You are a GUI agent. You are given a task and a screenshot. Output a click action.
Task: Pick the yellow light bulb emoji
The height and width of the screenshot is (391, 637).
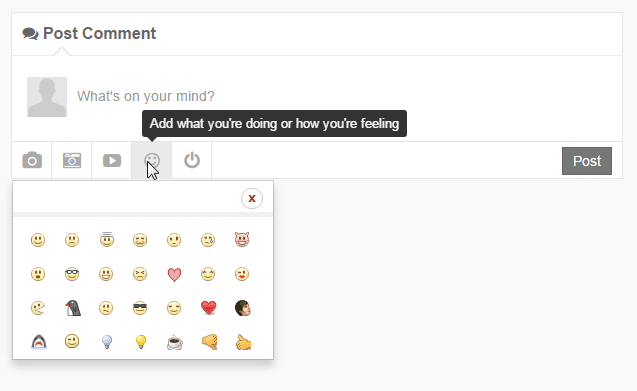click(x=141, y=342)
